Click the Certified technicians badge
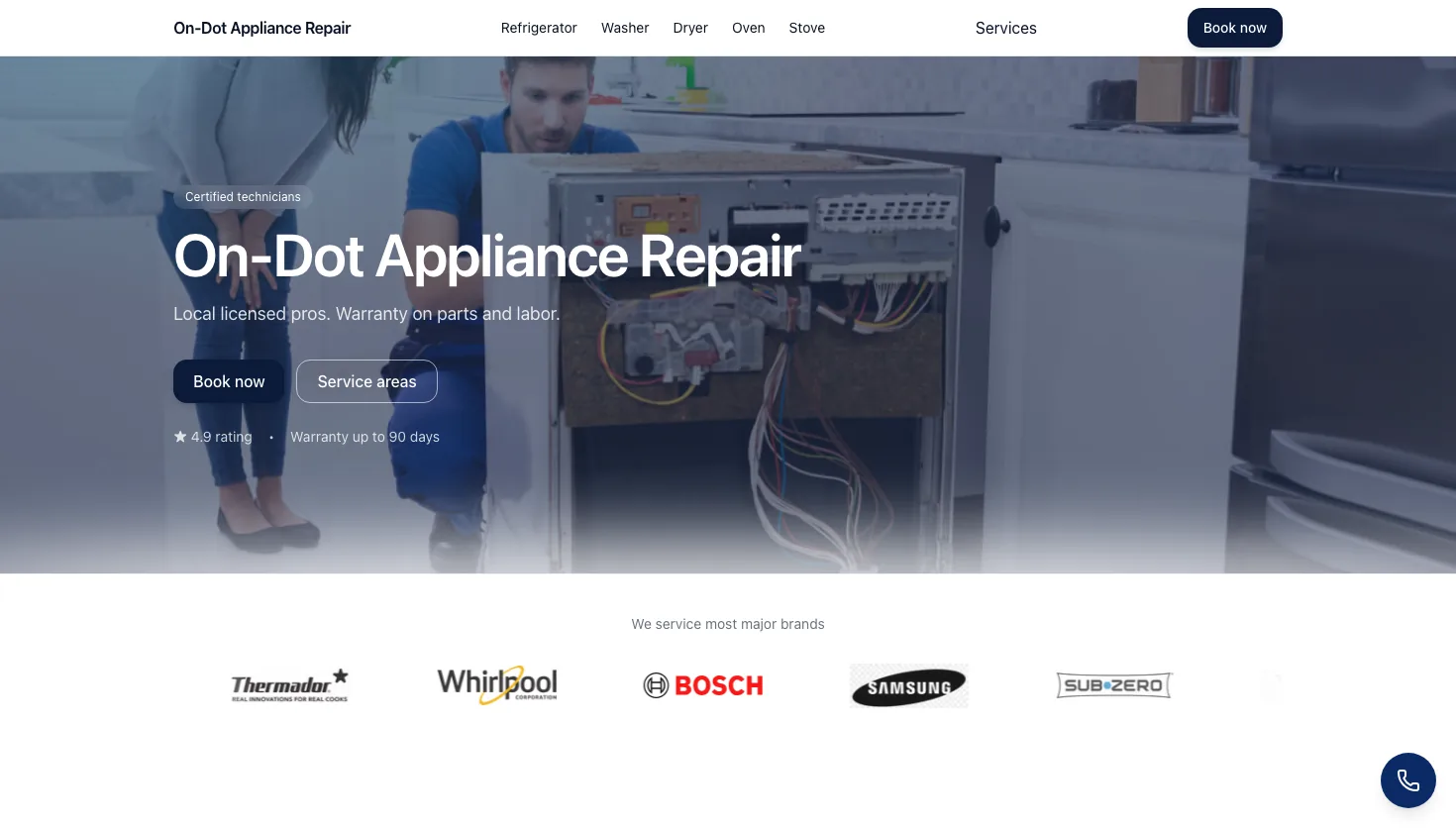Screen dimensions: 1456x828 point(243,197)
